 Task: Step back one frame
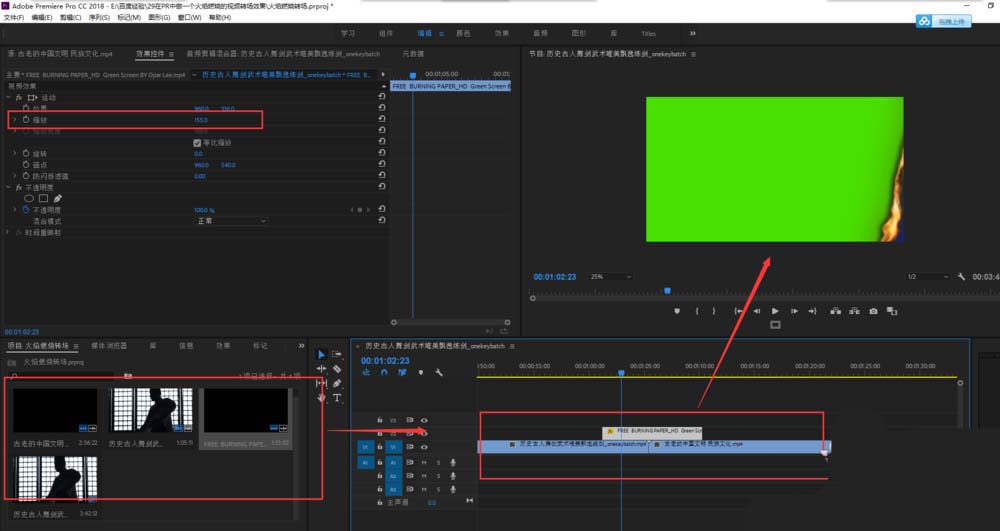(756, 311)
